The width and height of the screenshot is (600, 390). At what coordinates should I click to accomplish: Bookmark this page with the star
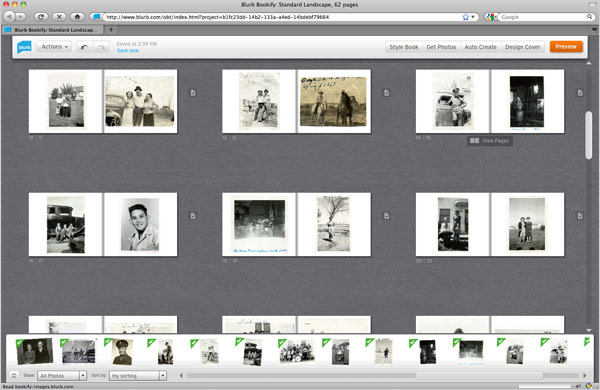[465, 17]
